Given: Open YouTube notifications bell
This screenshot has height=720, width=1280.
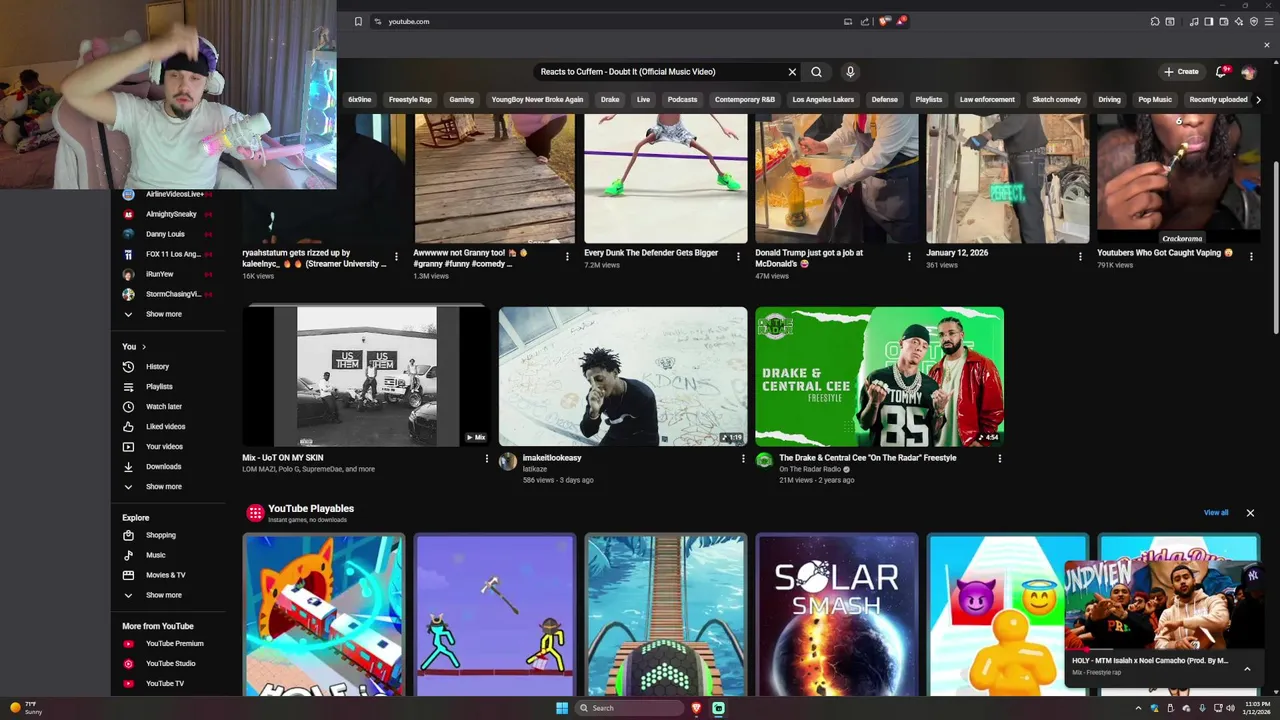Looking at the screenshot, I should pos(1221,72).
